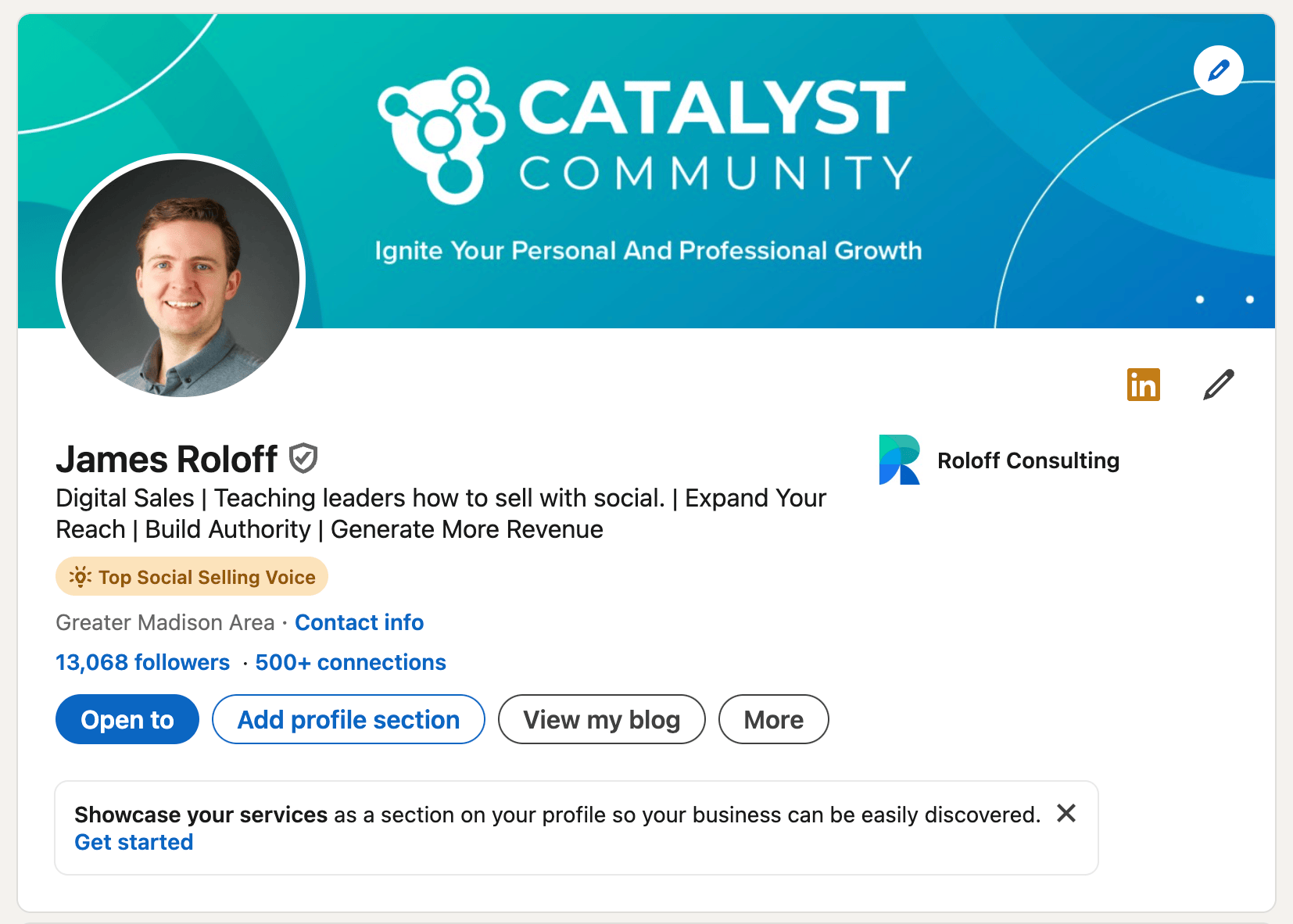Click the James Roloff name heading

pyautogui.click(x=167, y=459)
